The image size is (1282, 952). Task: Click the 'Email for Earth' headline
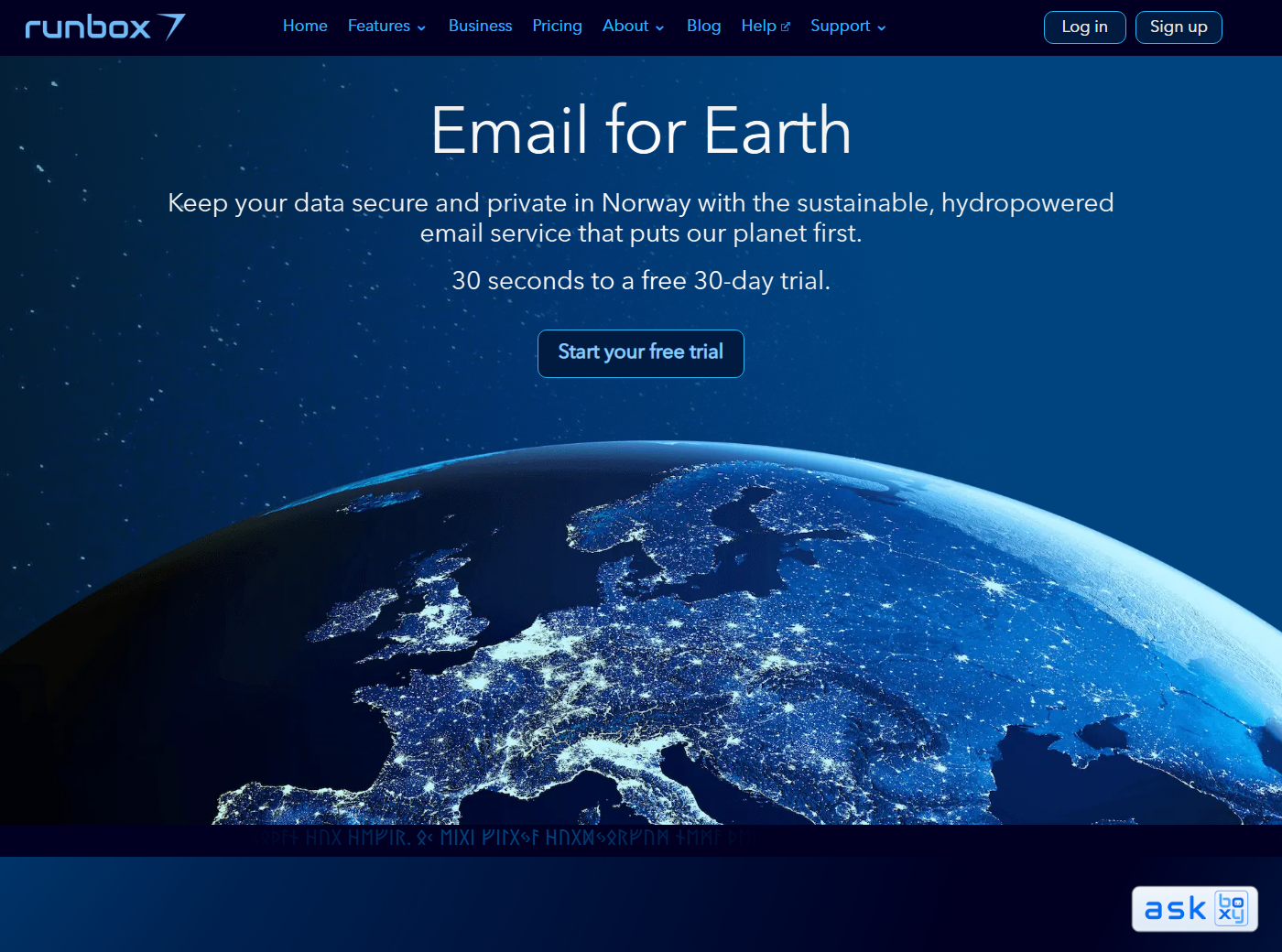click(641, 130)
